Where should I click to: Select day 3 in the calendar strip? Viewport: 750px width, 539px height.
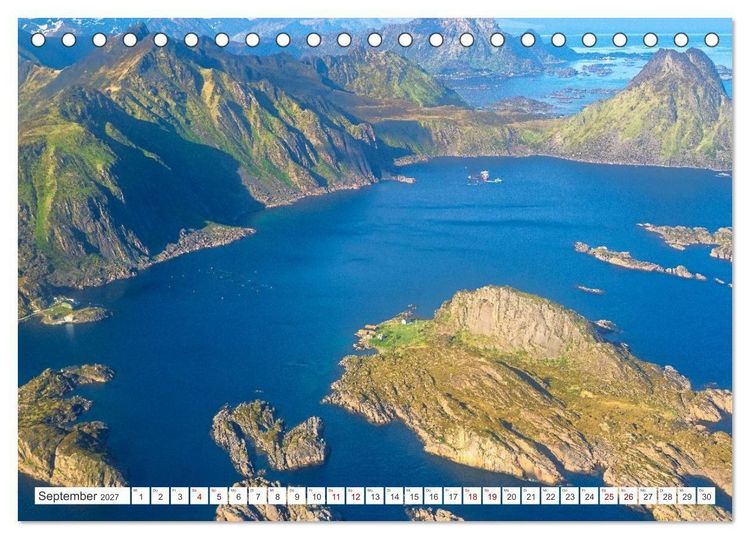coord(179,496)
